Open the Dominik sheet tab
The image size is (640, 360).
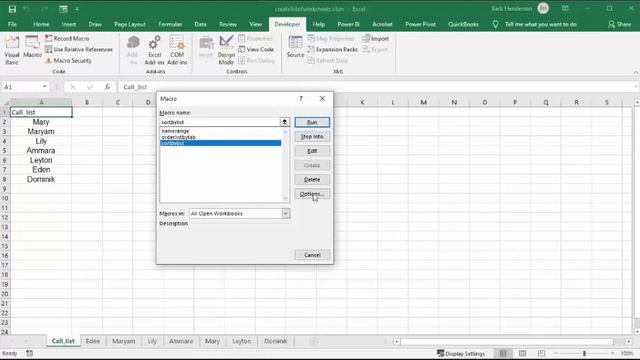[276, 341]
